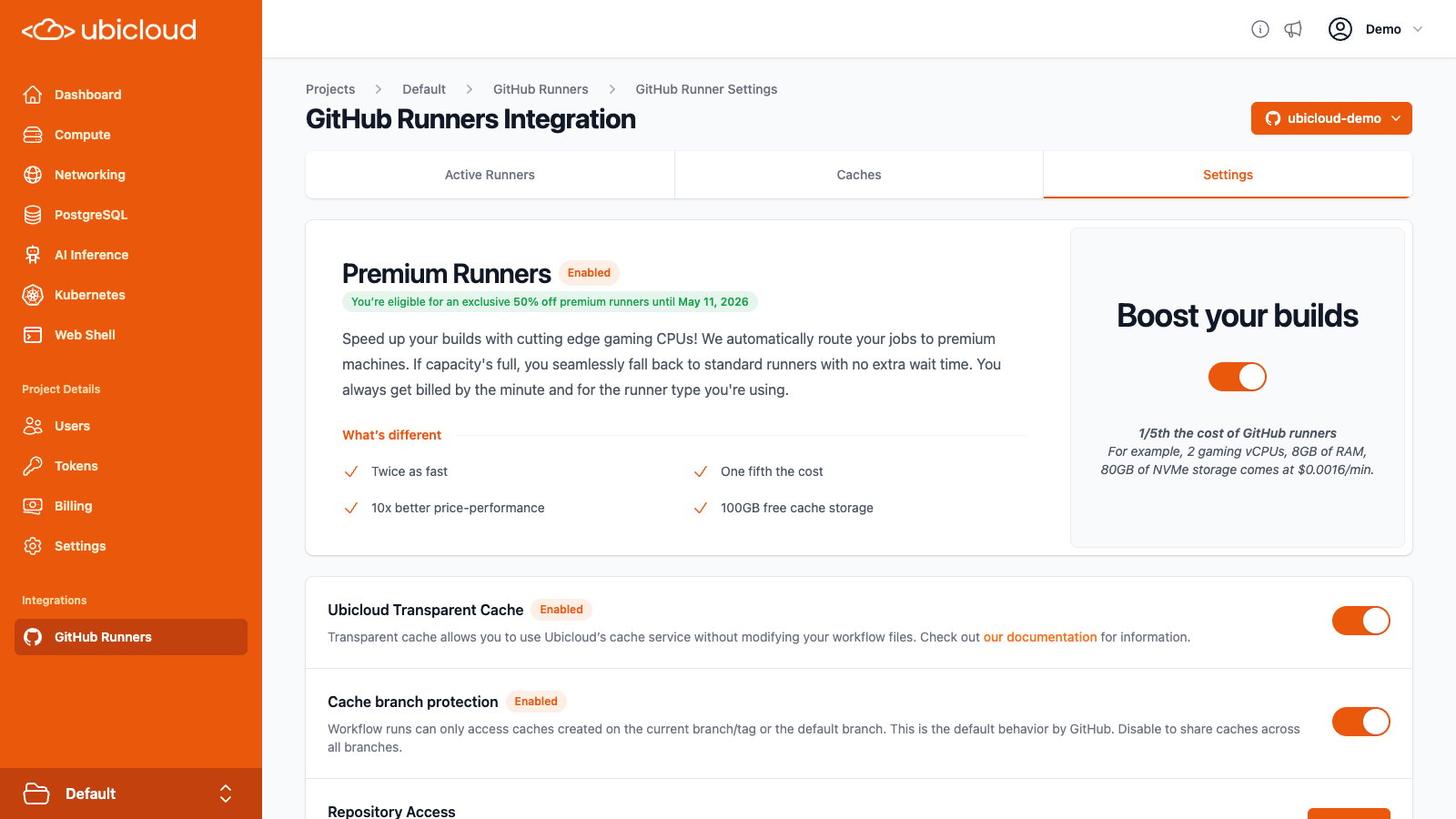Switch to the Caches tab

[x=859, y=175]
